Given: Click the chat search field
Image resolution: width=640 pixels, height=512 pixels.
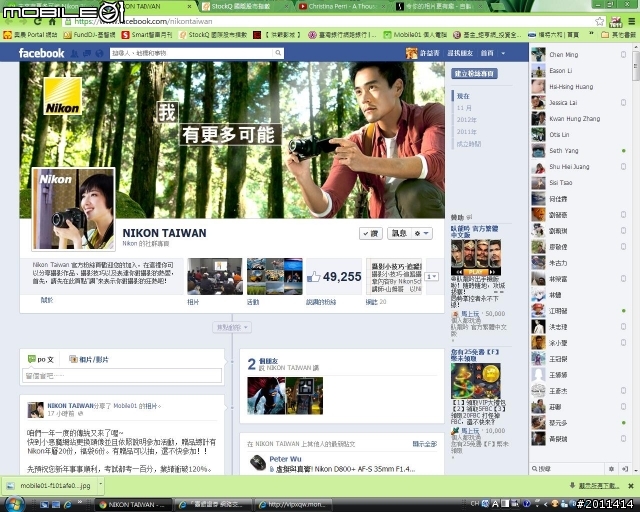Looking at the screenshot, I should coord(567,469).
